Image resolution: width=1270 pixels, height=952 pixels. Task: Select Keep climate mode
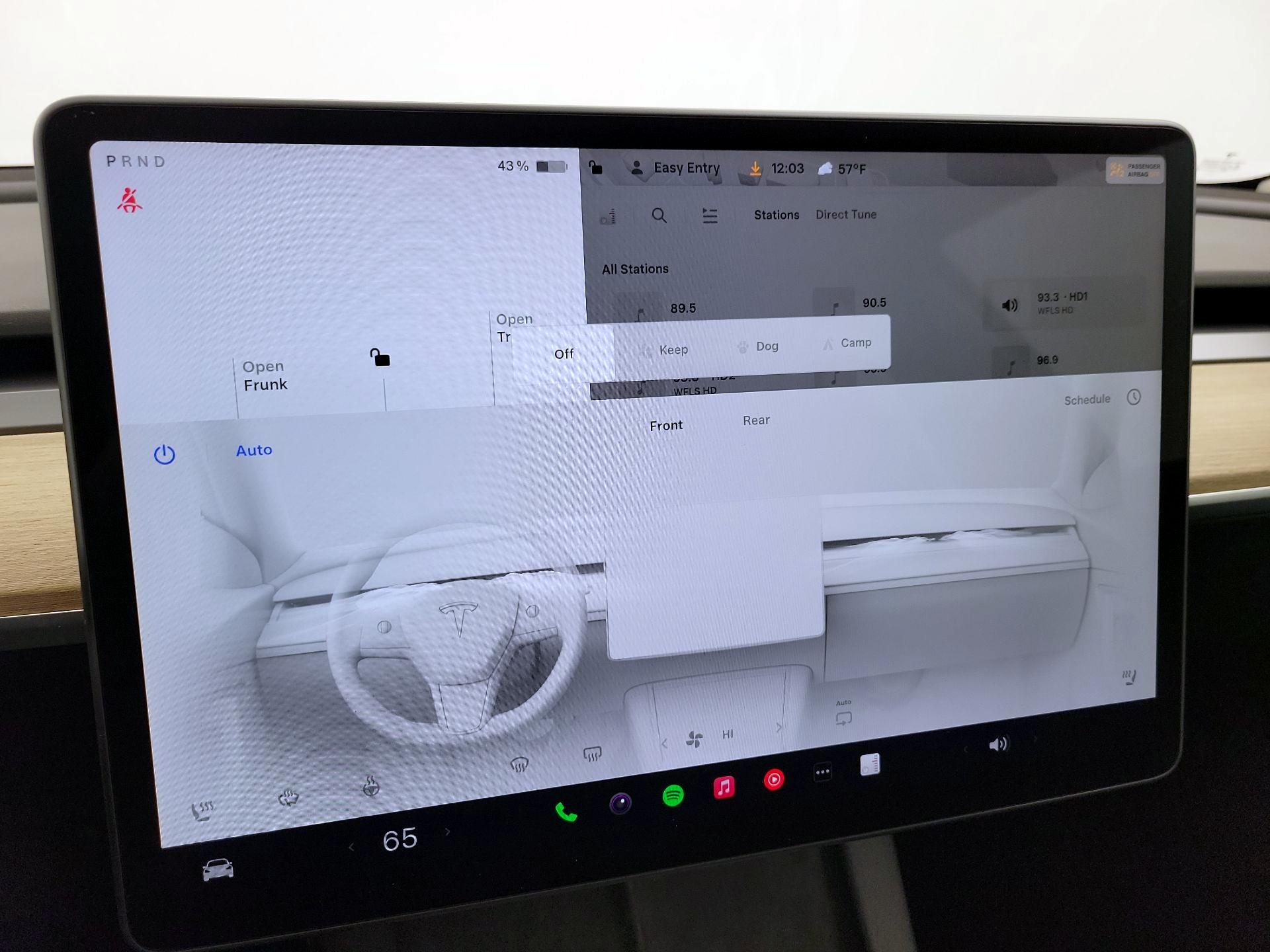tap(666, 350)
